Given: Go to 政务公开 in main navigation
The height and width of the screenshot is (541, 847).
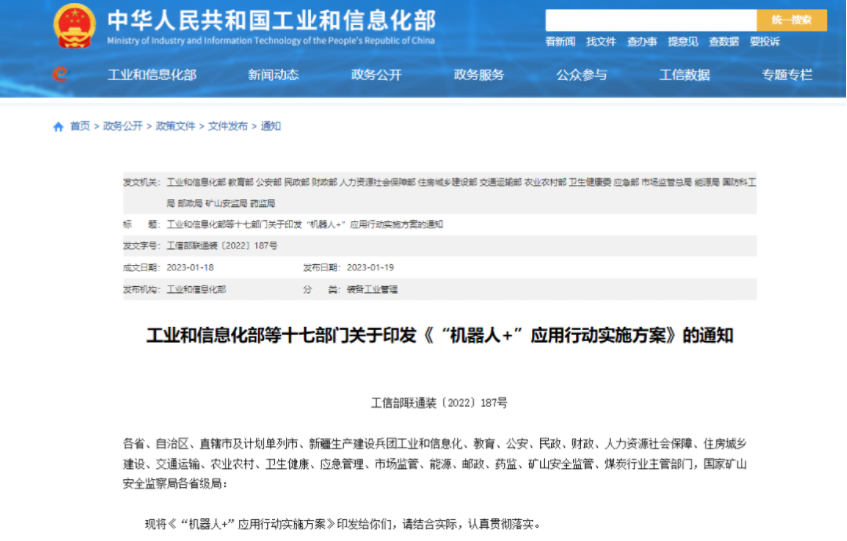Looking at the screenshot, I should [x=376, y=75].
